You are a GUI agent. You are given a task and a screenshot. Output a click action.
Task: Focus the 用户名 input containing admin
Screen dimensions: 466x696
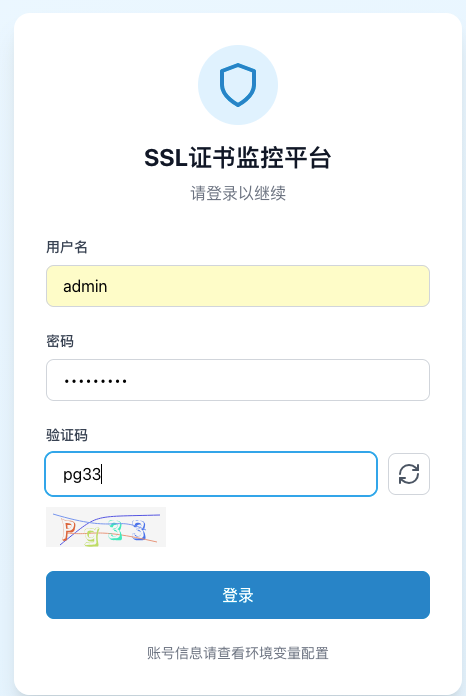tap(238, 286)
